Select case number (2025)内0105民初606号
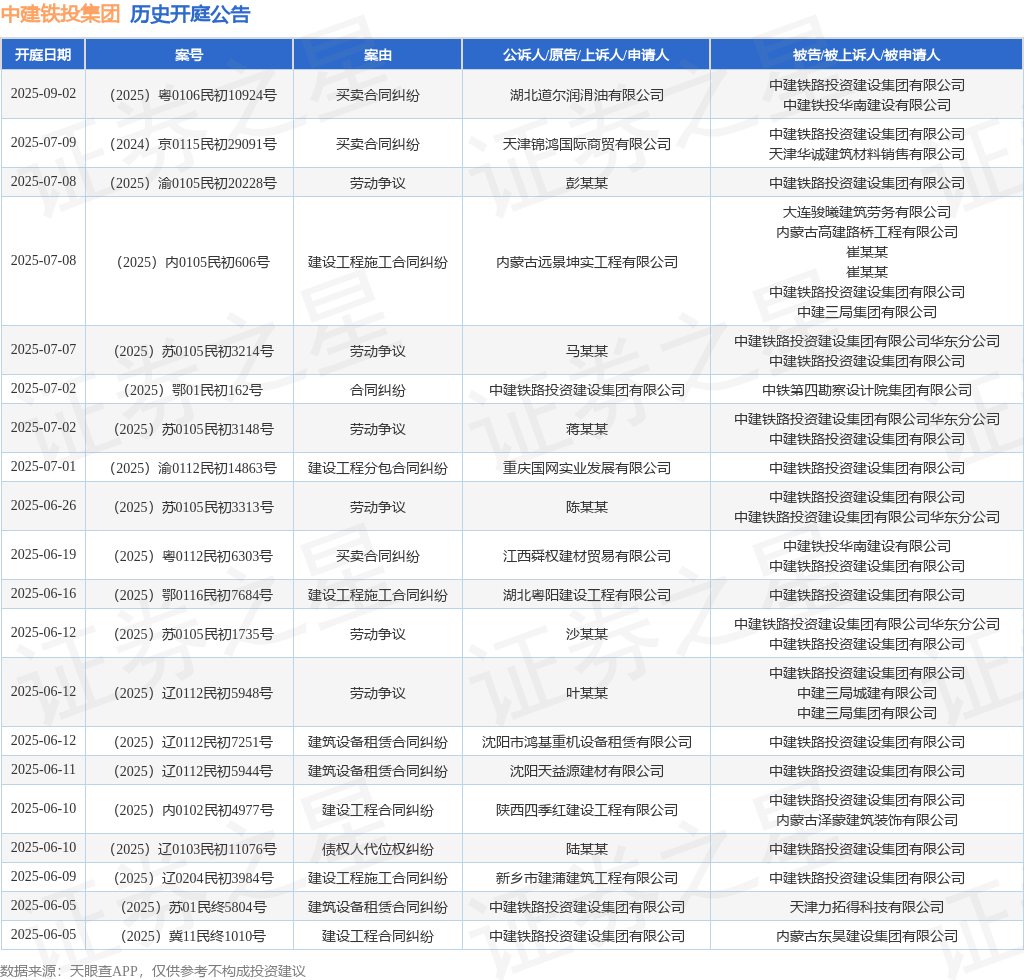 (193, 262)
